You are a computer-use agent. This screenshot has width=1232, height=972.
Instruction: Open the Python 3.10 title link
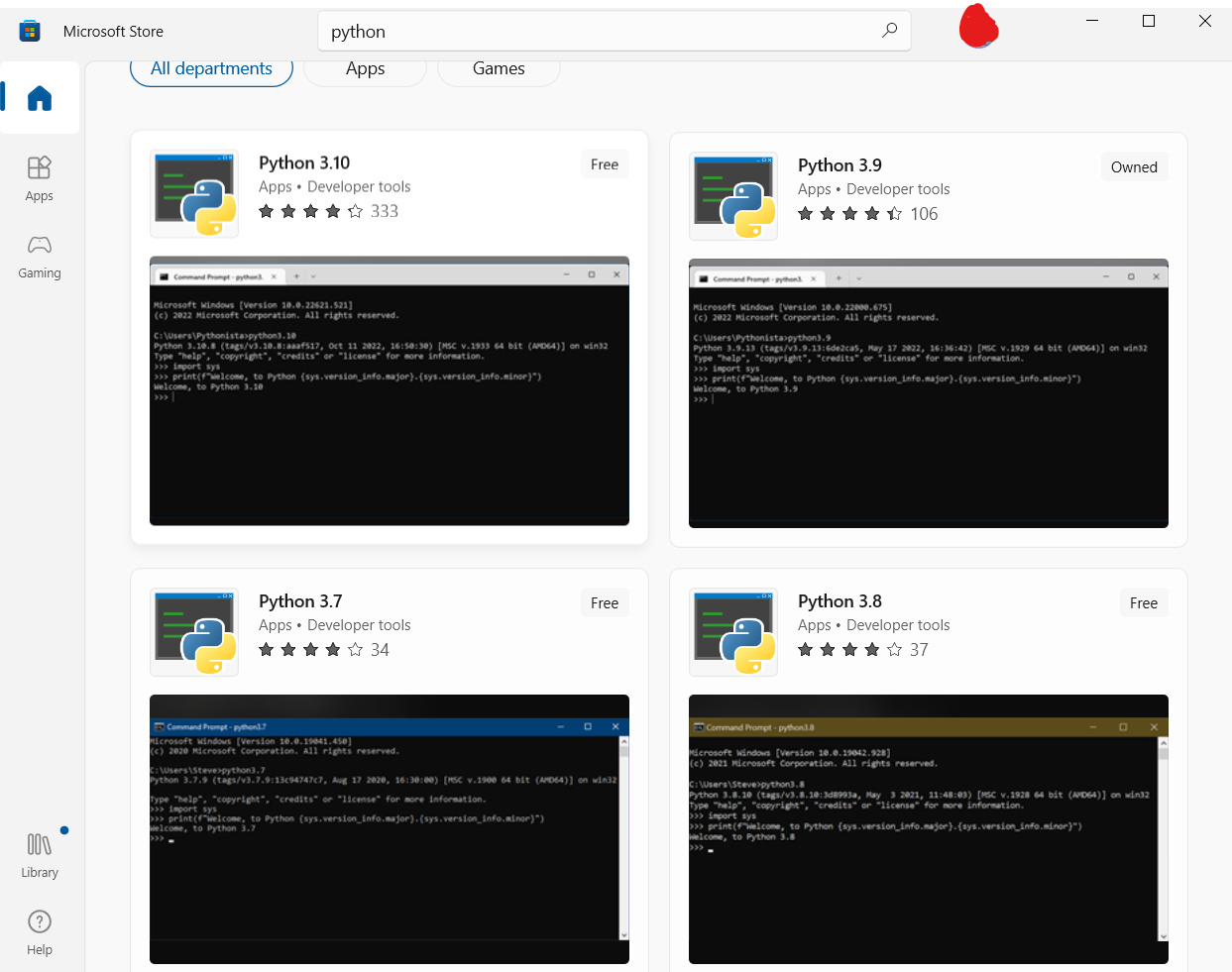tap(304, 162)
